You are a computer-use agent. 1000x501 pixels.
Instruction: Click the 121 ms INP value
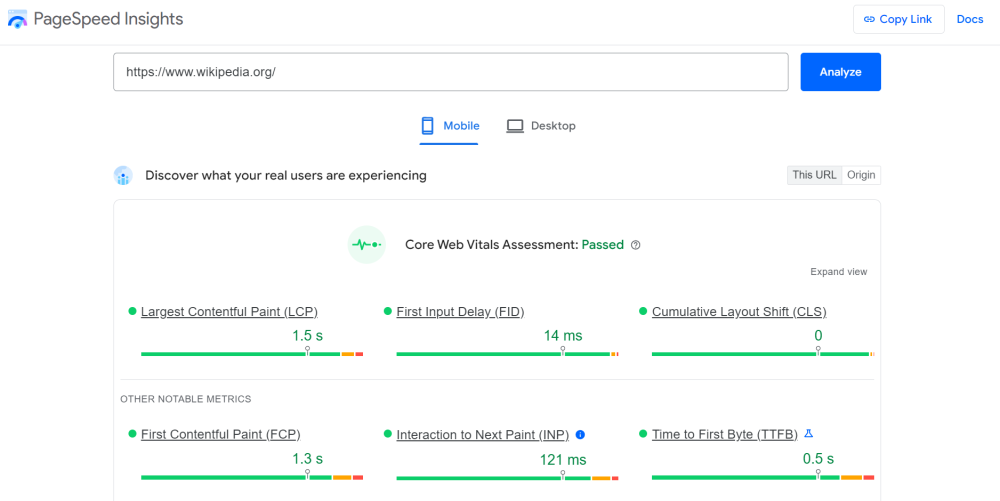click(x=563, y=459)
